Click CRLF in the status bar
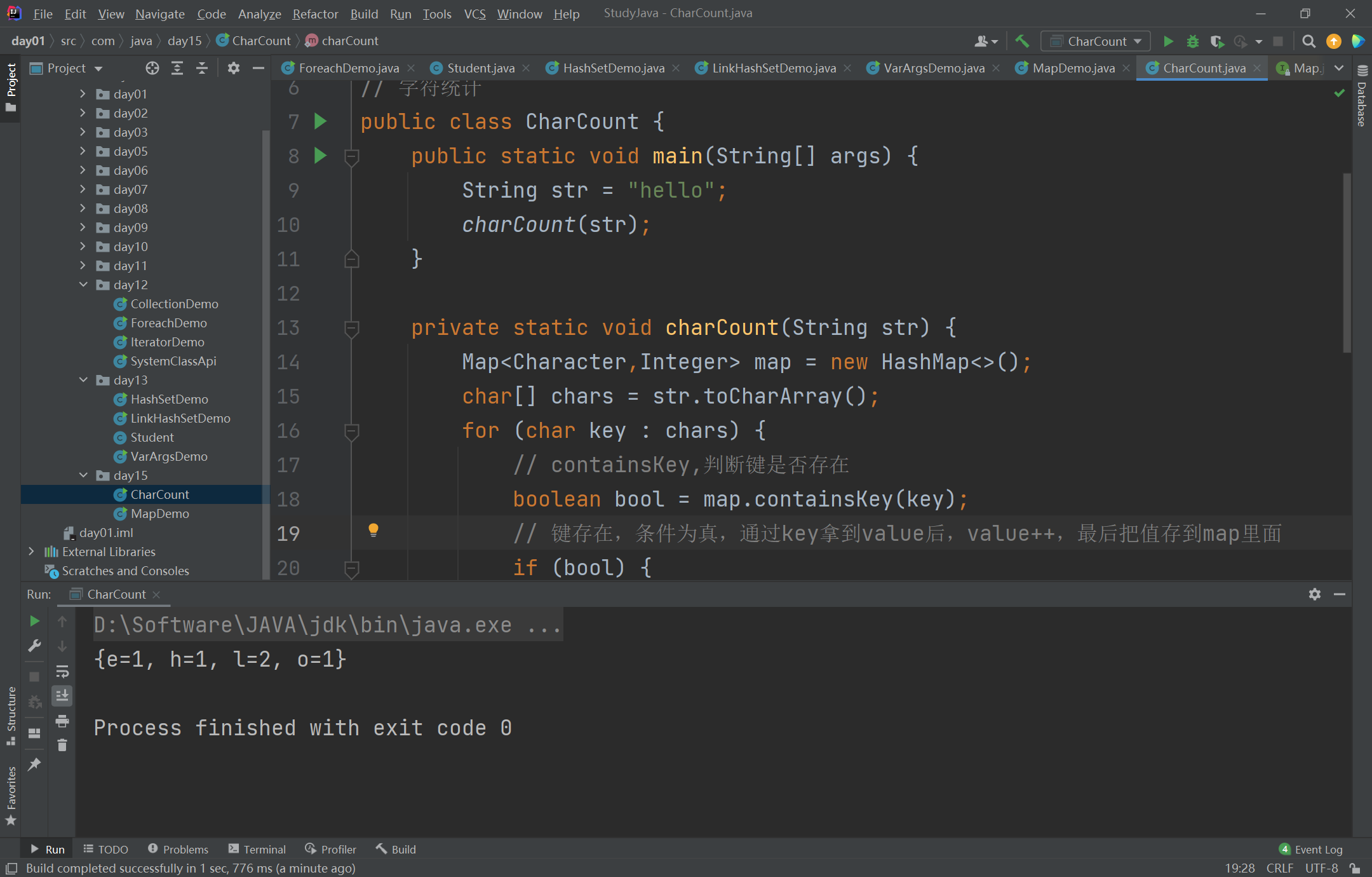The image size is (1372, 877). tap(1280, 868)
